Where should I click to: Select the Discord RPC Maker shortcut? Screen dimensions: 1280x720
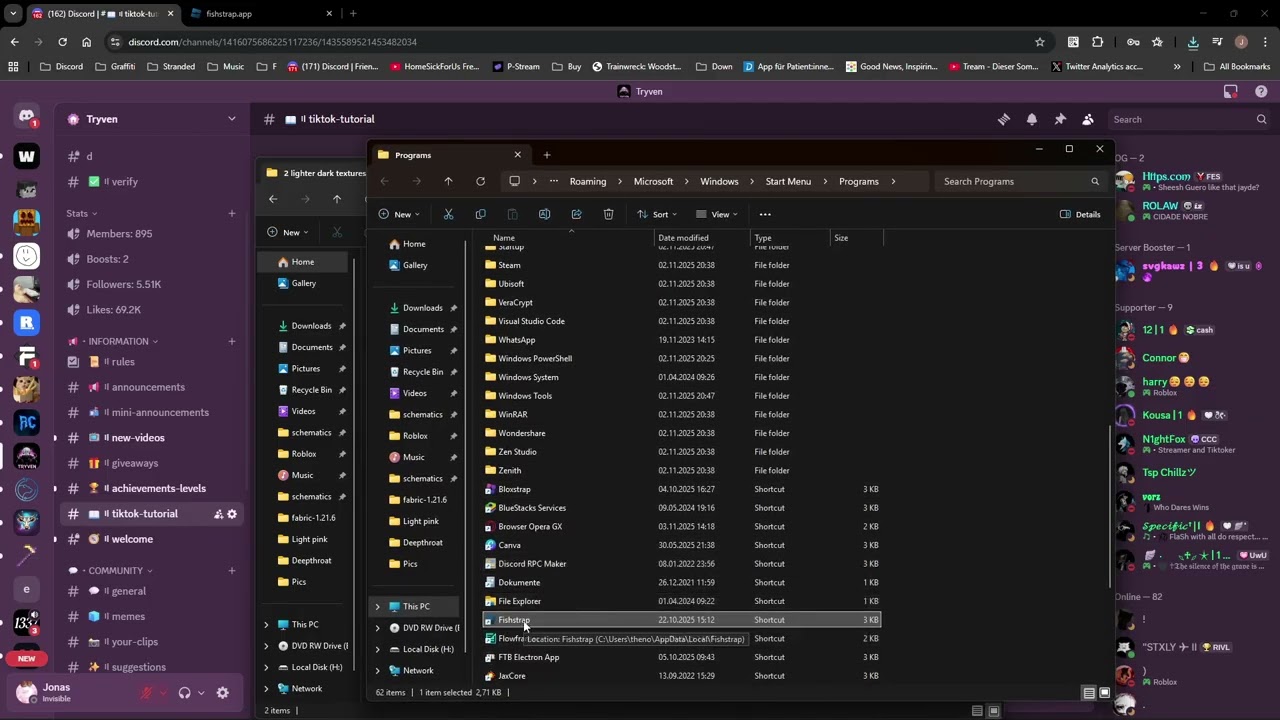681,564
